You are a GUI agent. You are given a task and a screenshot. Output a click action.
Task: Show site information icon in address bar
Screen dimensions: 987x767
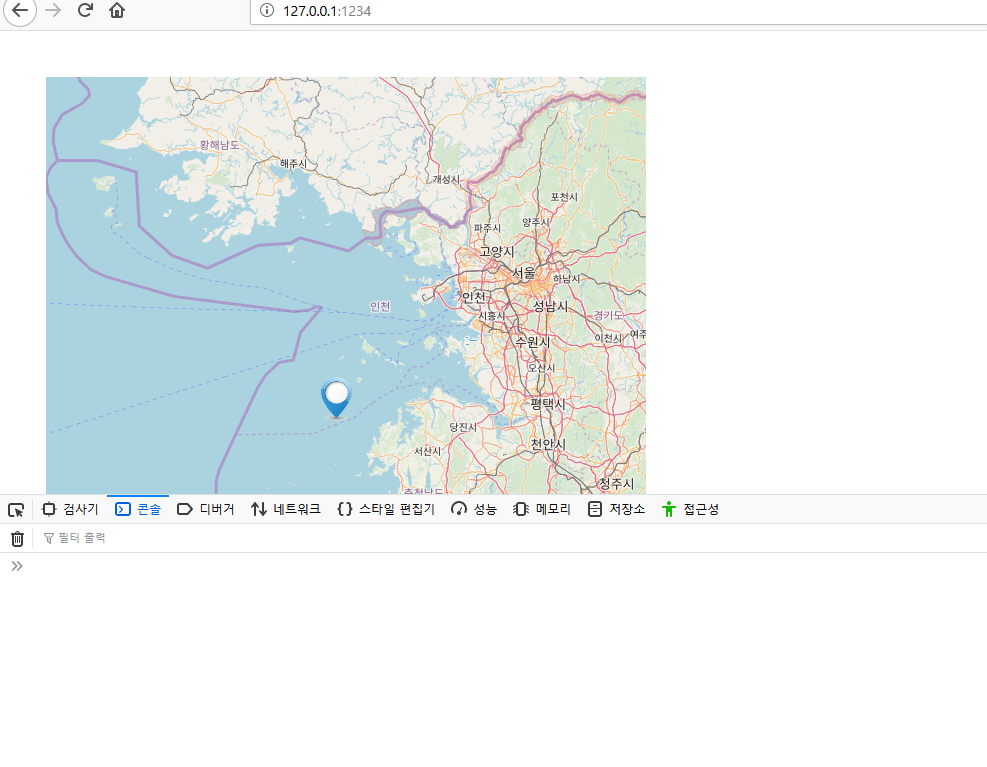click(x=267, y=11)
